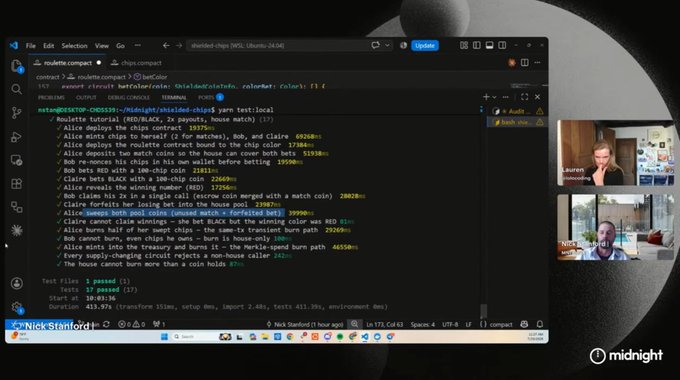The height and width of the screenshot is (380, 680).
Task: Open the Go menu
Action: 120,46
